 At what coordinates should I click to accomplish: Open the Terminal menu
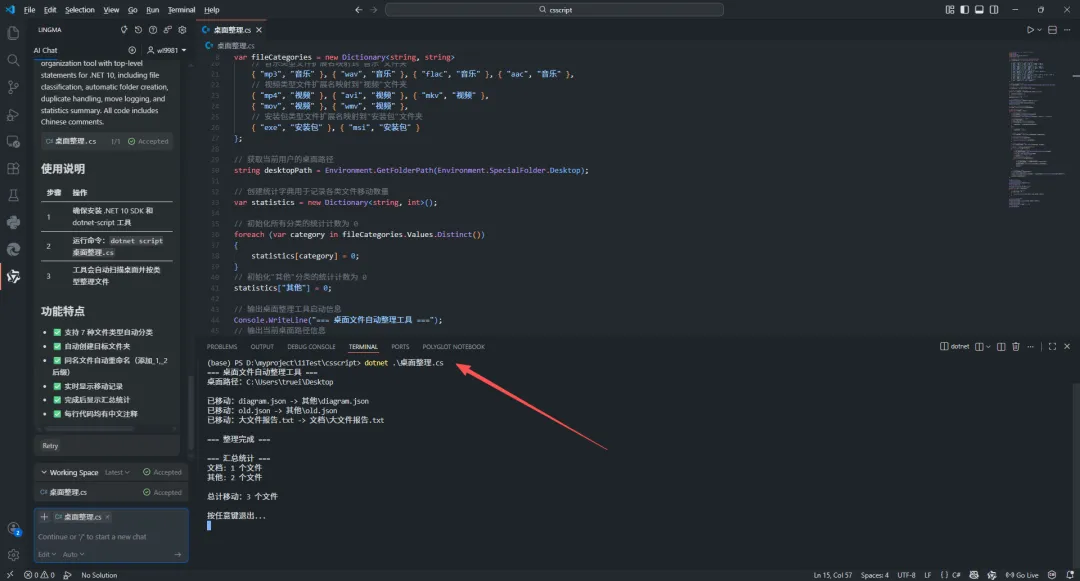[181, 10]
